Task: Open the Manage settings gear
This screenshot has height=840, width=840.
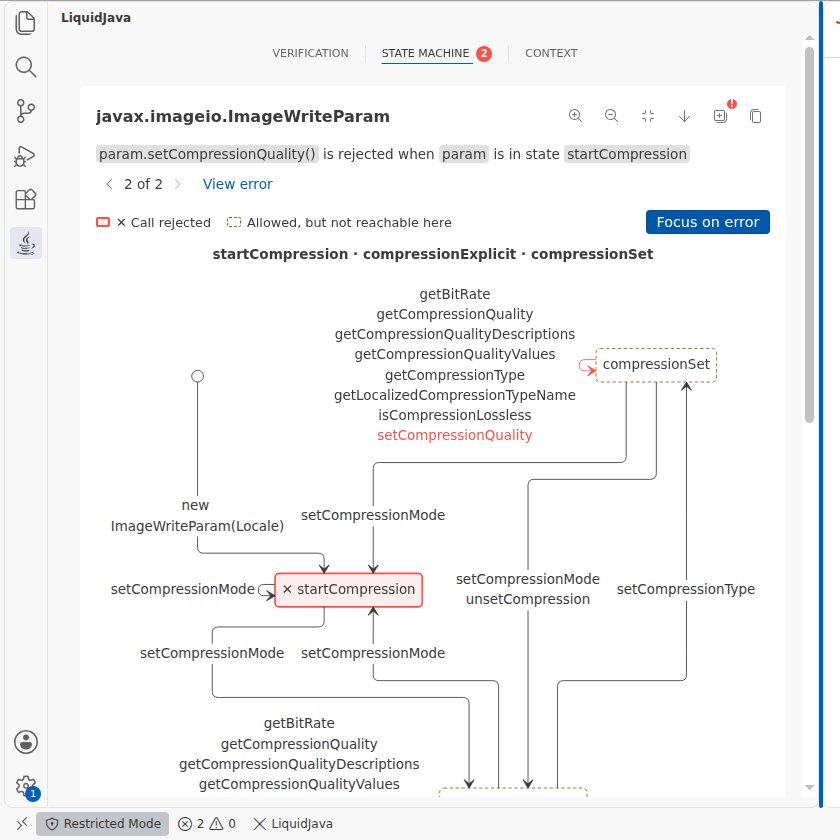Action: pyautogui.click(x=26, y=786)
